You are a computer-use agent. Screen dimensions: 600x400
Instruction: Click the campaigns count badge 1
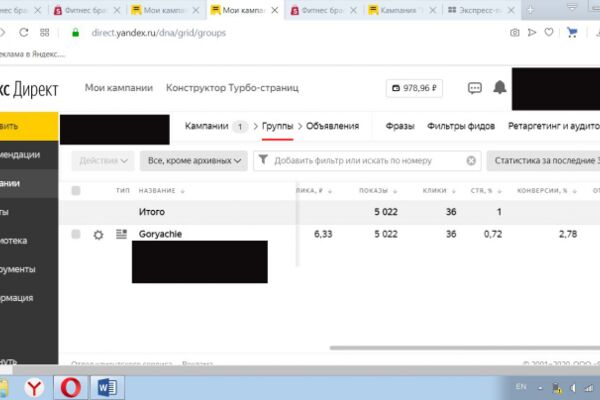click(240, 127)
